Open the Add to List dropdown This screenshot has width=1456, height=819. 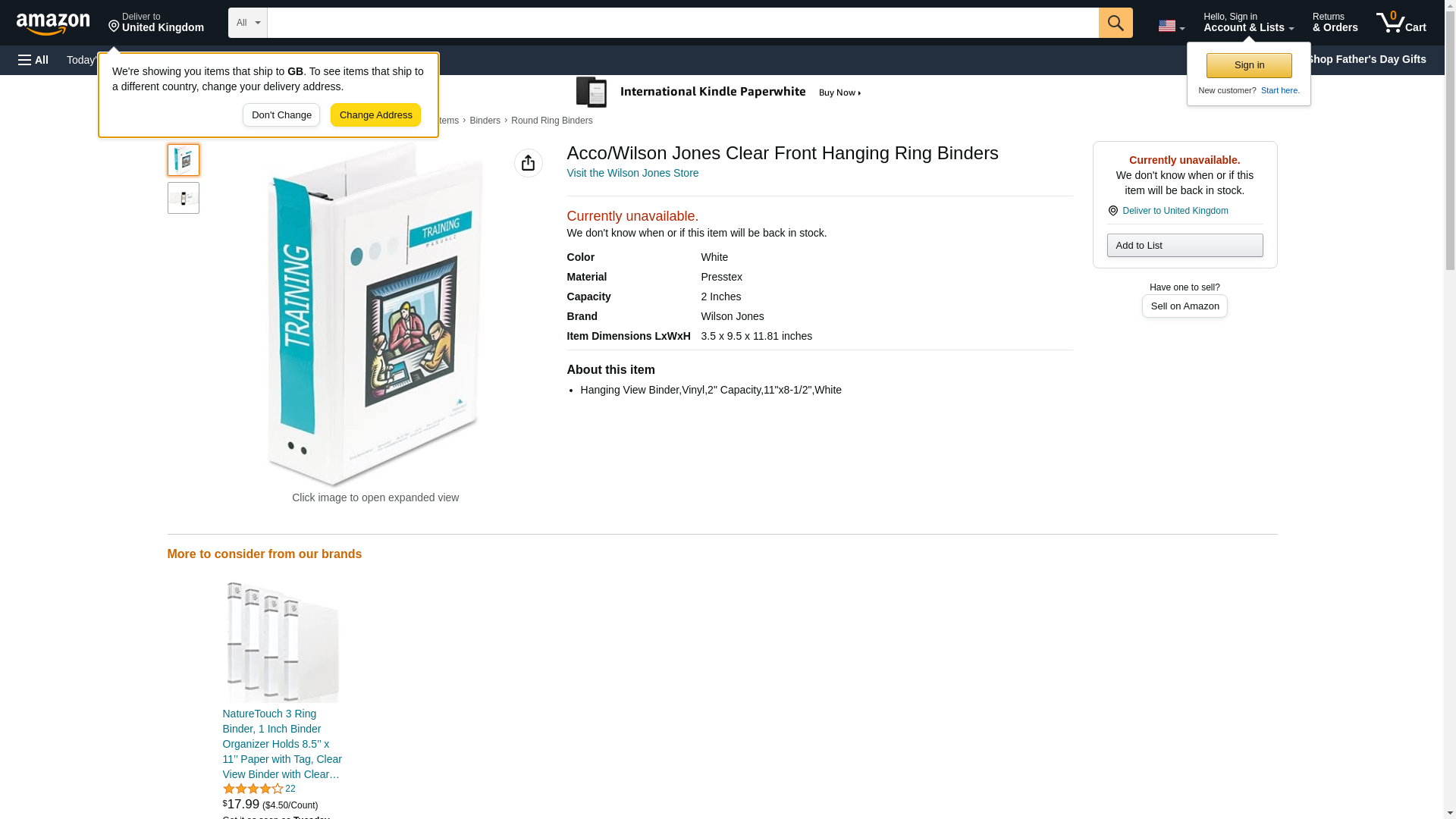(x=1184, y=246)
